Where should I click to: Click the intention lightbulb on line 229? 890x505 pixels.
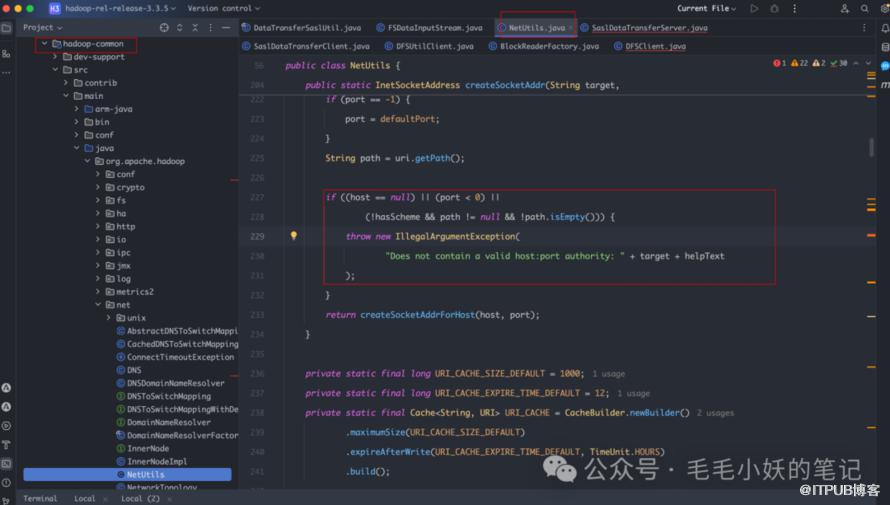click(293, 237)
